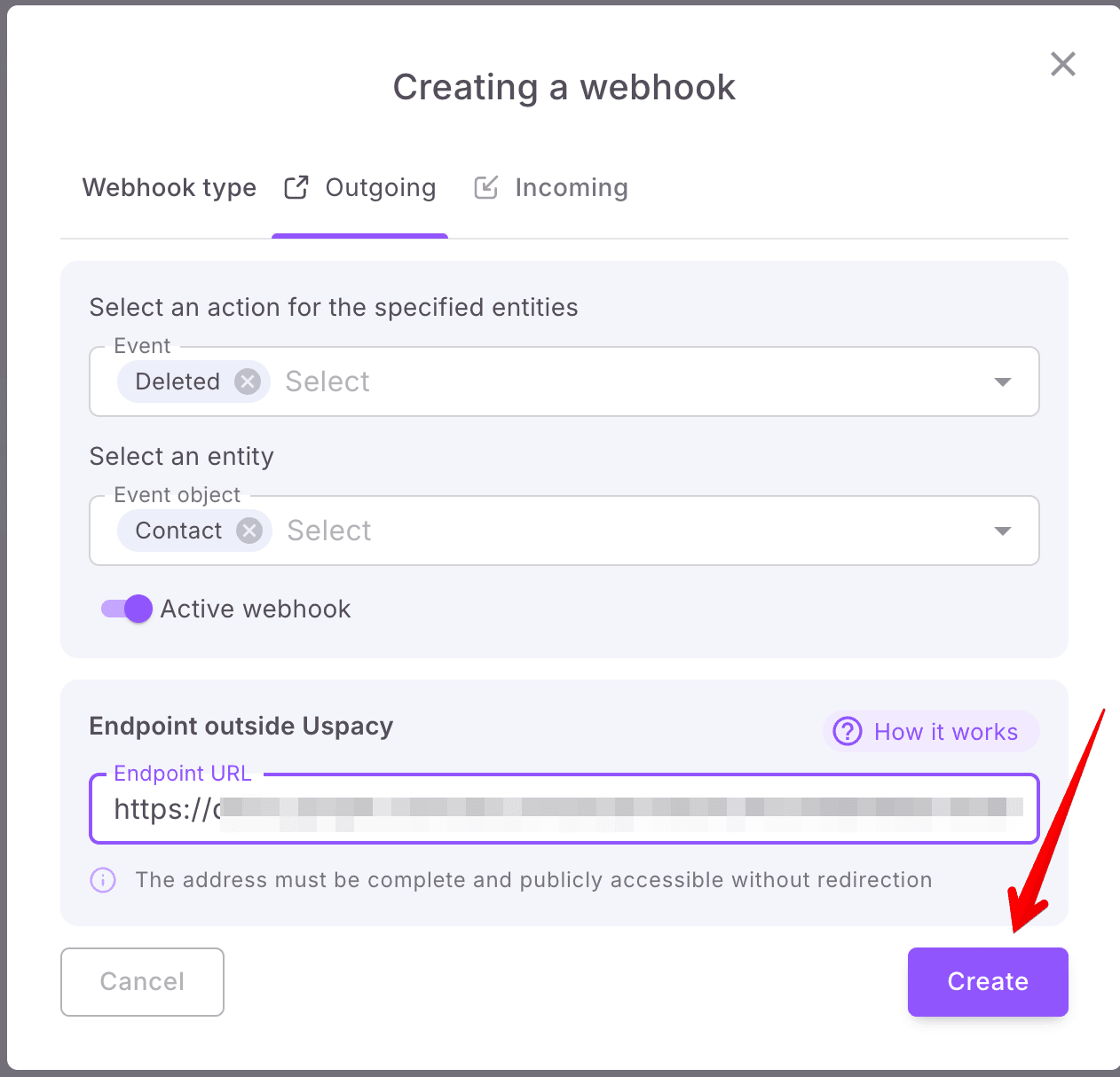The width and height of the screenshot is (1120, 1077).
Task: Expand the Event object dropdown arrow
Action: [x=1003, y=531]
